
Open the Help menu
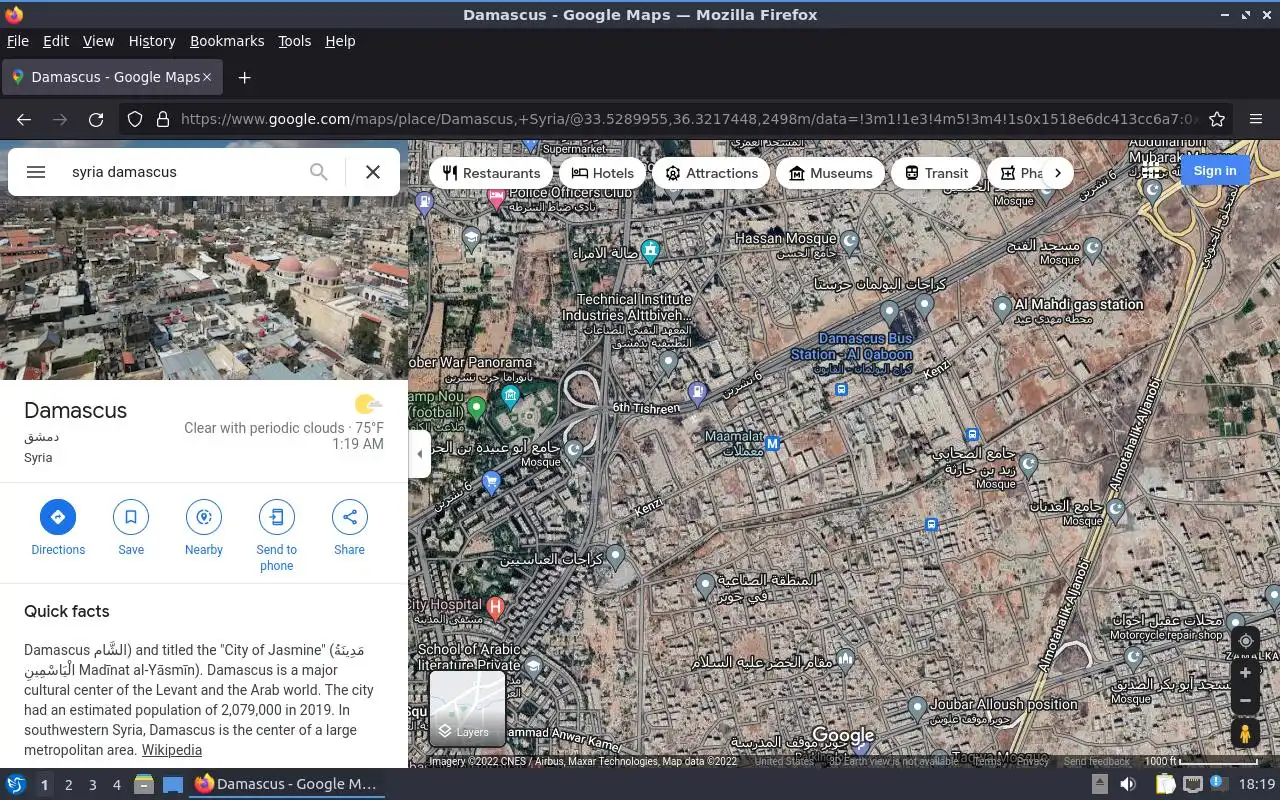[340, 41]
